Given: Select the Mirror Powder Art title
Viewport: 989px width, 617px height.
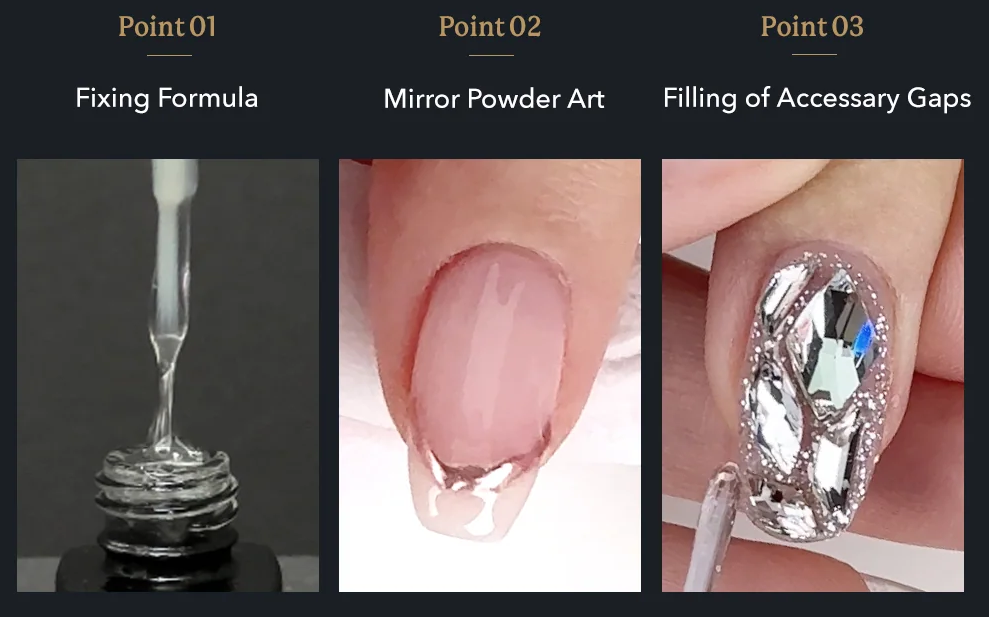Looking at the screenshot, I should 494,99.
